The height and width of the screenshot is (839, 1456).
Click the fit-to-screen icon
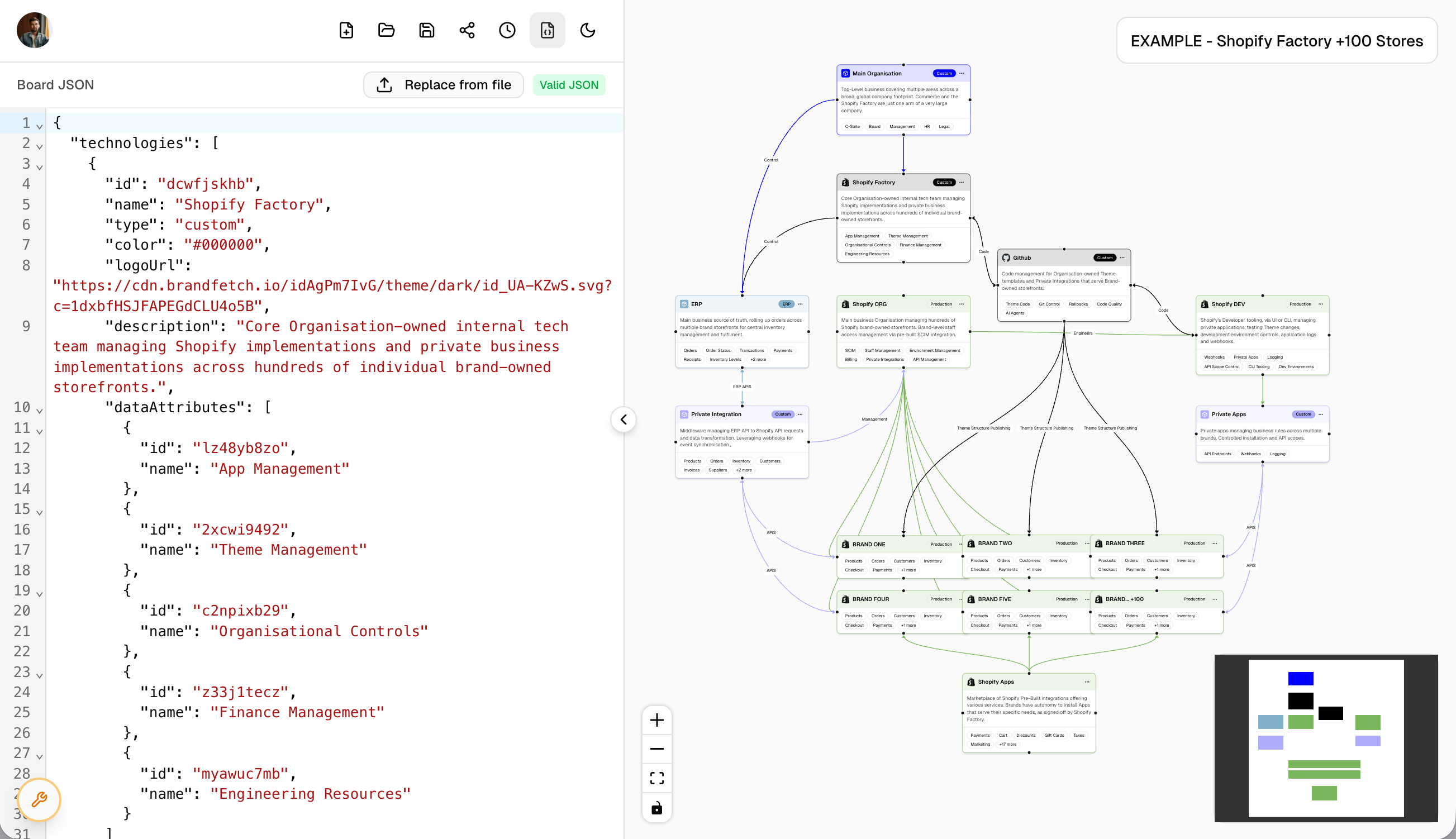coord(657,778)
